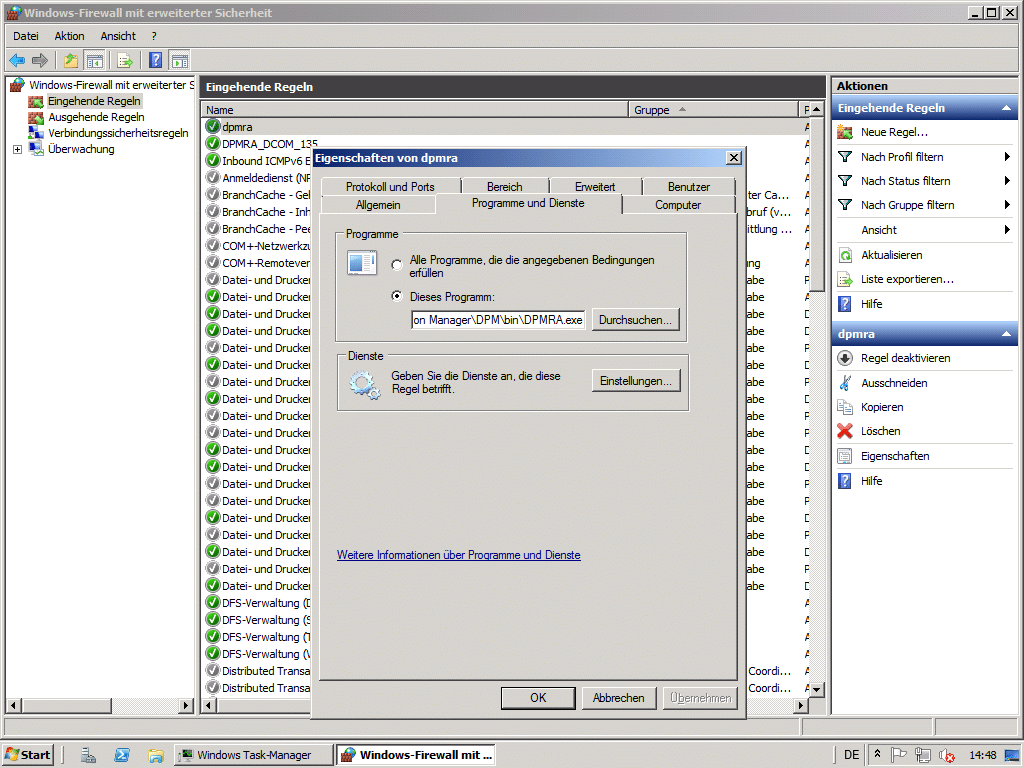Screen dimensions: 1024x768
Task: Click the gray icon of the Anmeldedienst rule
Action: [x=212, y=177]
